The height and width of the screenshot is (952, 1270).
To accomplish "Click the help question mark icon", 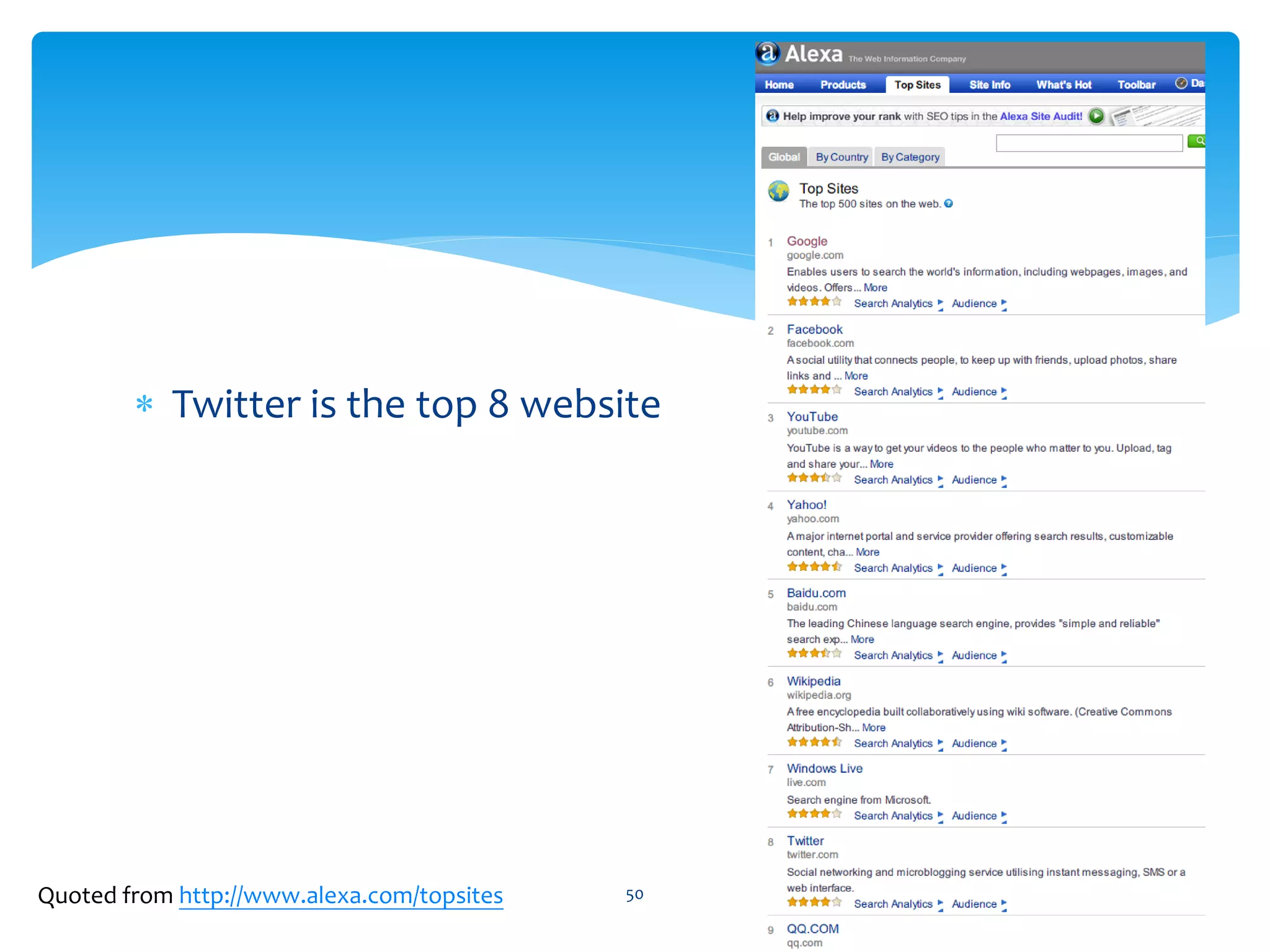I will pyautogui.click(x=948, y=204).
